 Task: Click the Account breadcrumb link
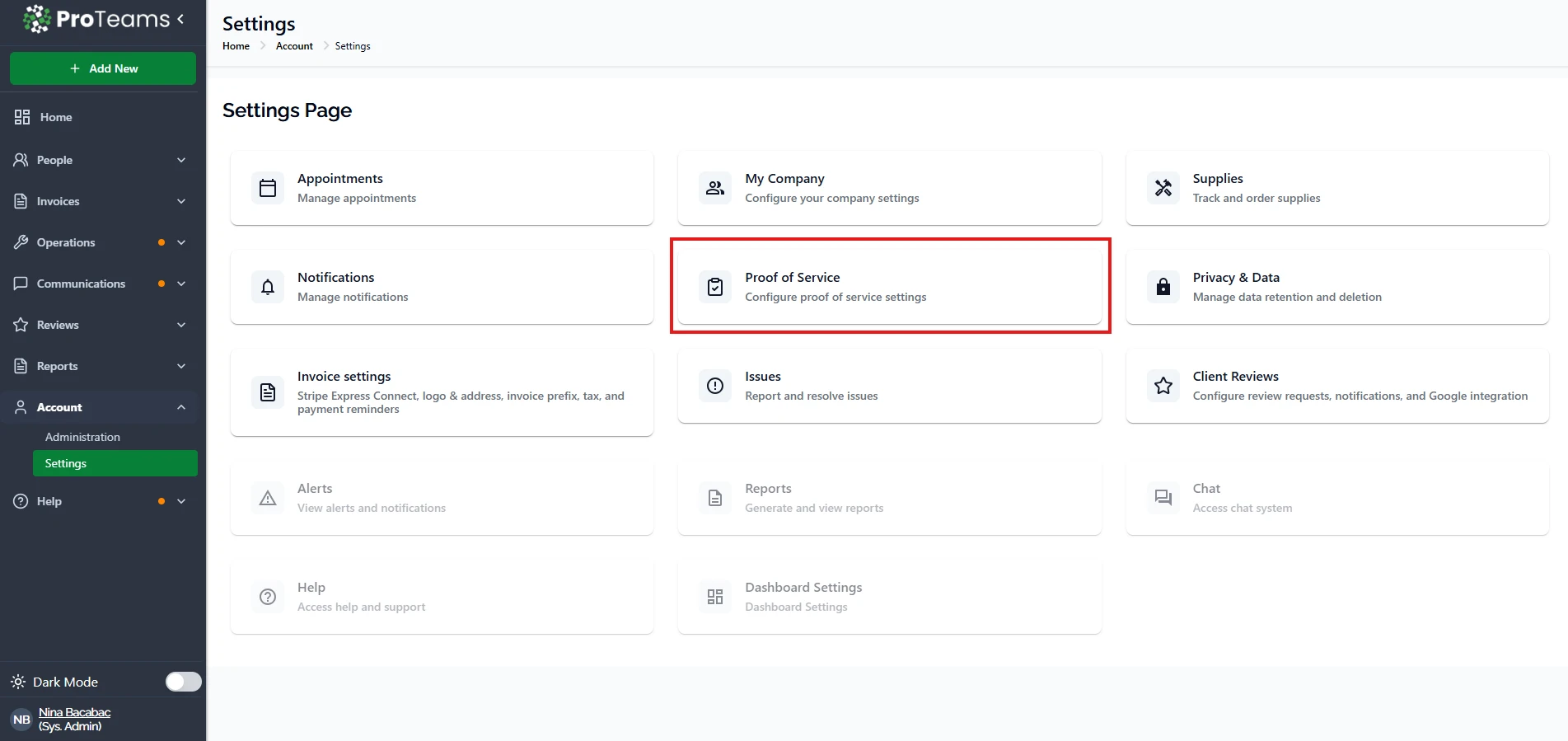294,46
